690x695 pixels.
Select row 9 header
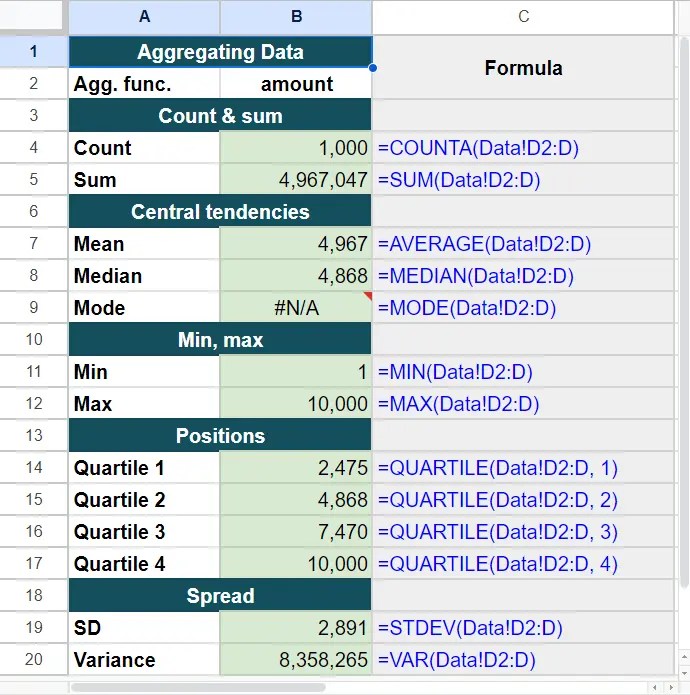(x=33, y=308)
